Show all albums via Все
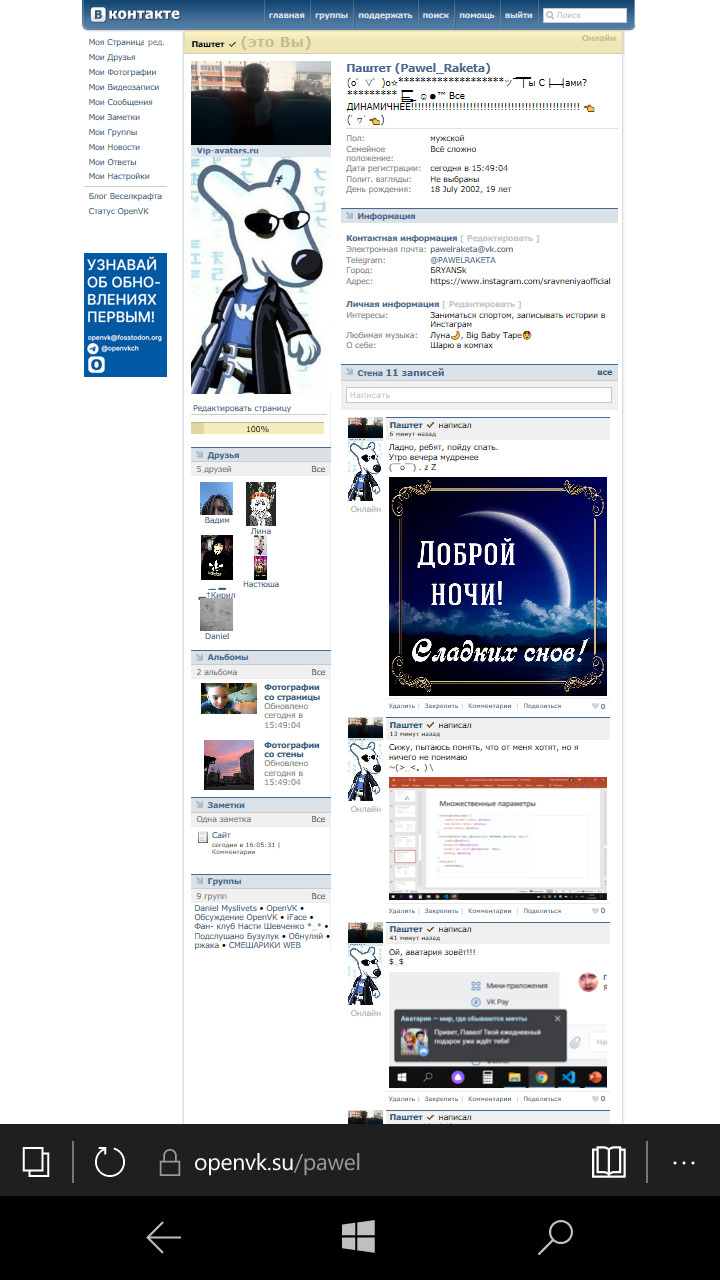This screenshot has width=720, height=1280. coord(318,672)
